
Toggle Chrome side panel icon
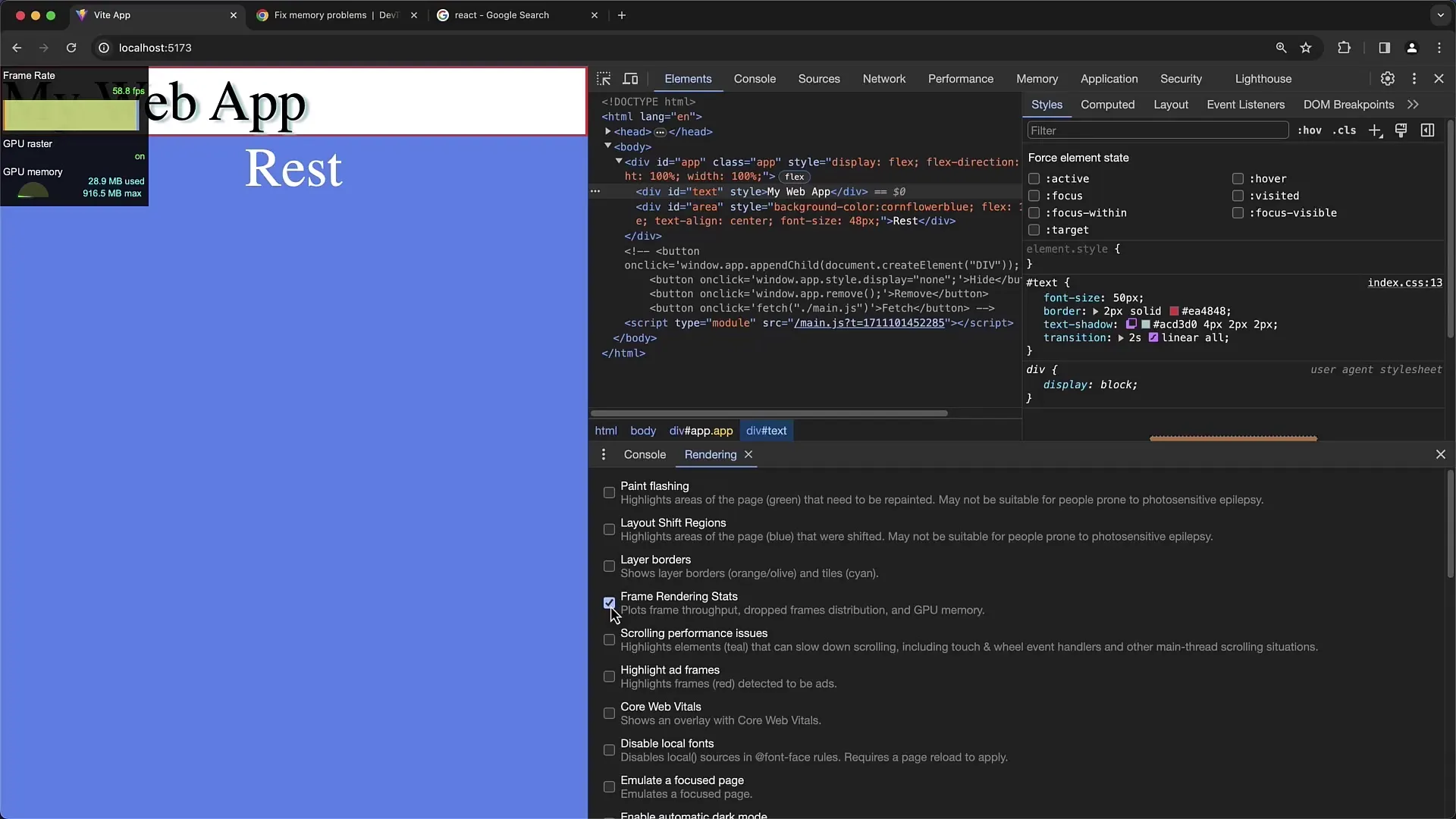1384,48
